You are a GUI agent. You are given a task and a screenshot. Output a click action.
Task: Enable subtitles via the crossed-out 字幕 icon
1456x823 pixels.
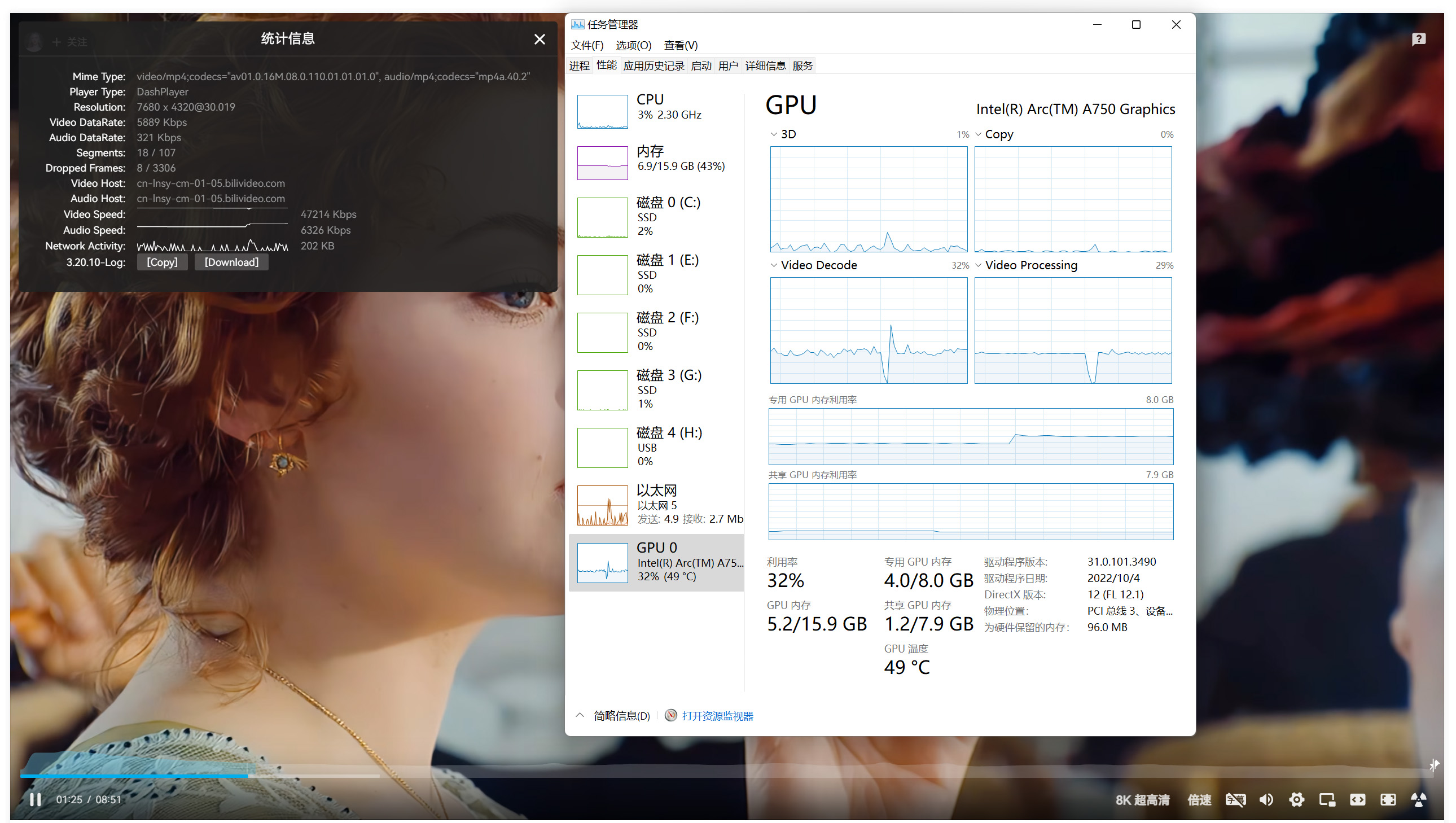(x=1235, y=799)
